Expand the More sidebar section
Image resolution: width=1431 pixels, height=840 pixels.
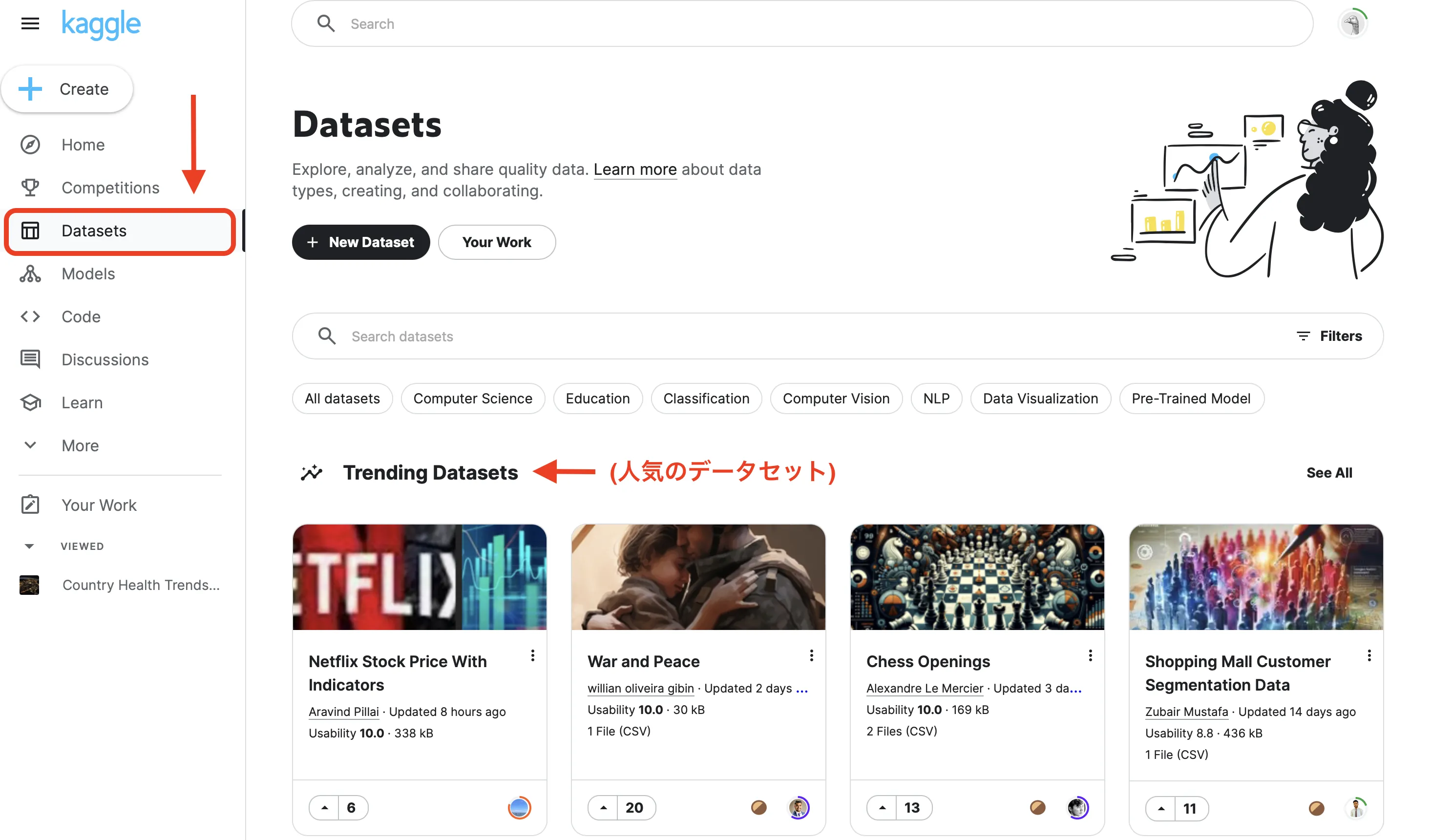click(x=80, y=445)
